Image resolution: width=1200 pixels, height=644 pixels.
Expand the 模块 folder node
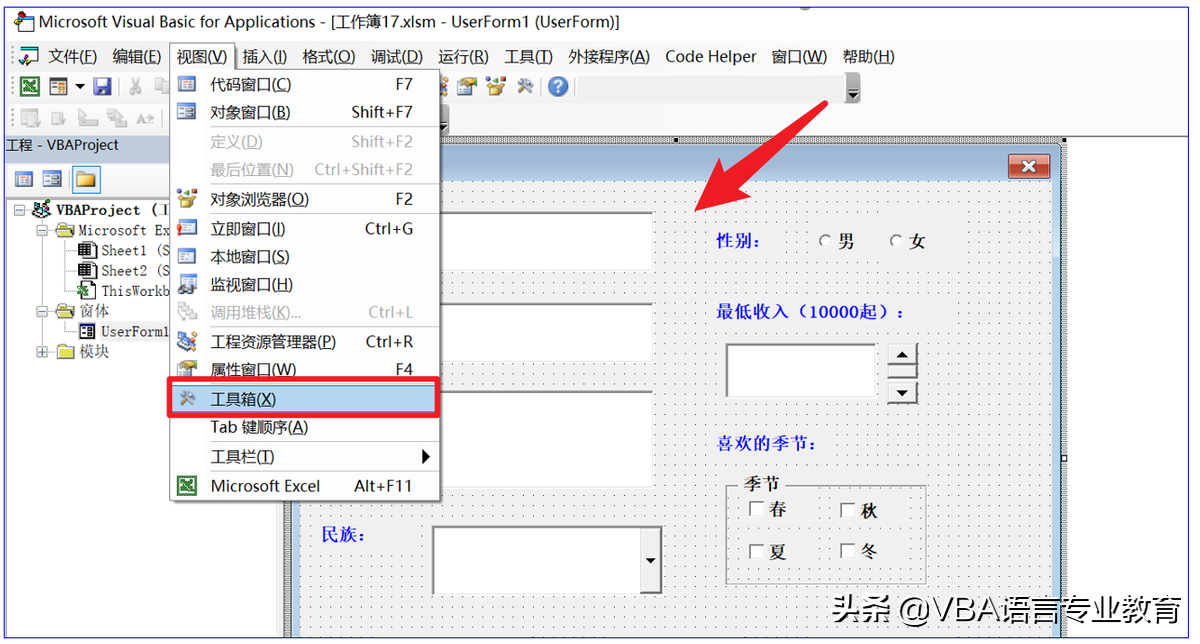pyautogui.click(x=43, y=351)
